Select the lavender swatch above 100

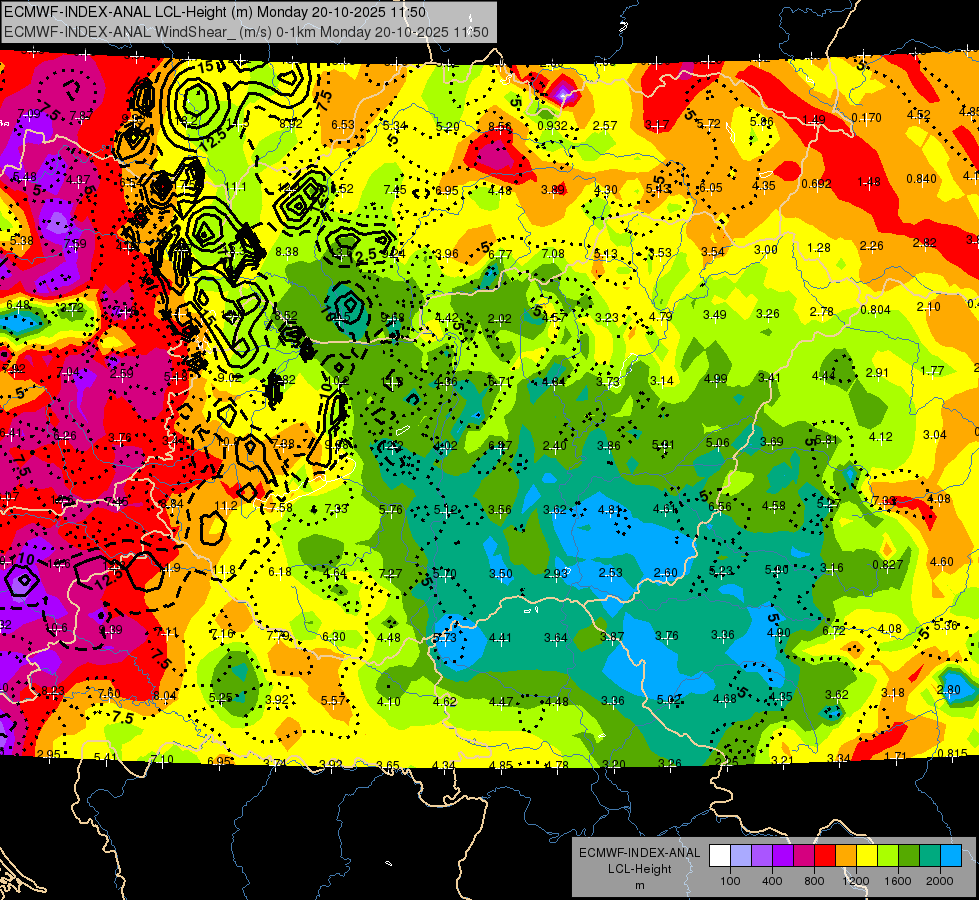click(x=740, y=856)
